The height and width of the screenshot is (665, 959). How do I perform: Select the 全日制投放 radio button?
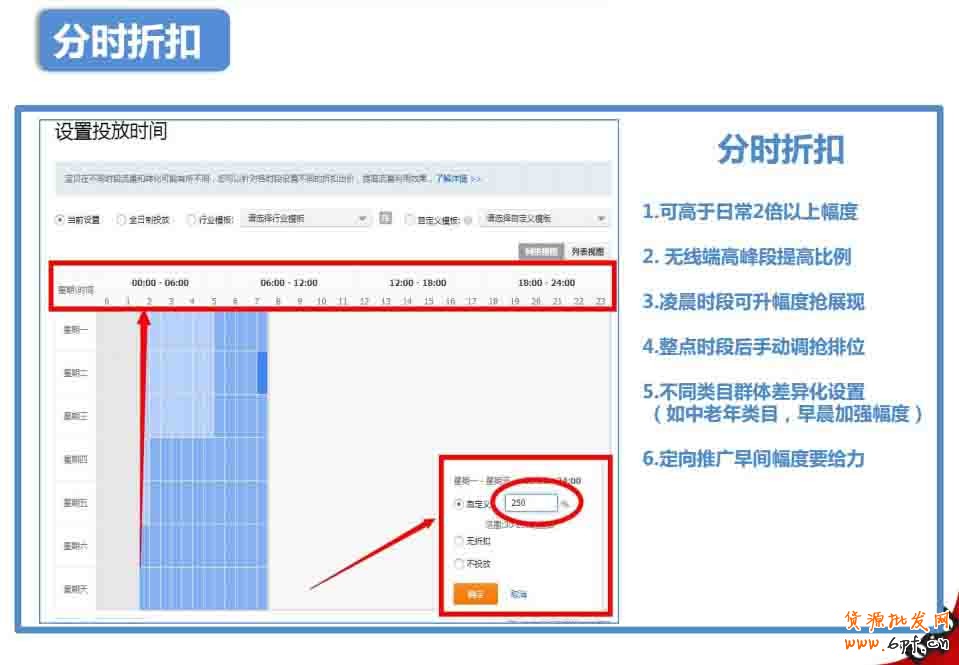point(122,220)
